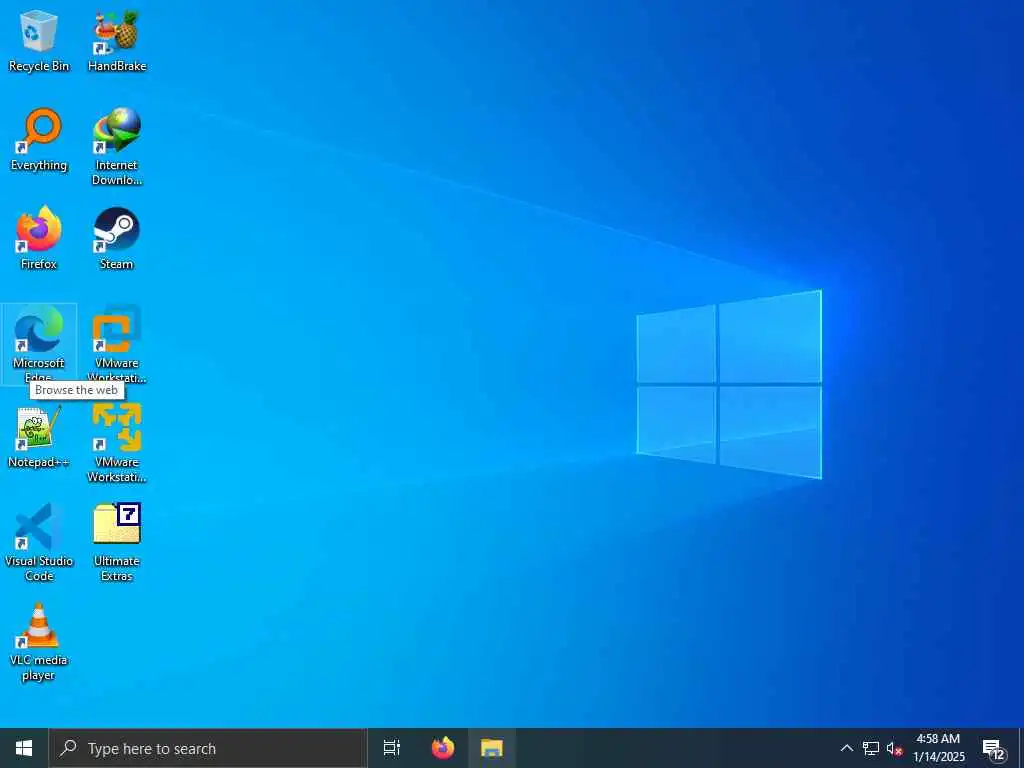Image resolution: width=1024 pixels, height=768 pixels.
Task: Select the Steam desktop shortcut
Action: 117,238
